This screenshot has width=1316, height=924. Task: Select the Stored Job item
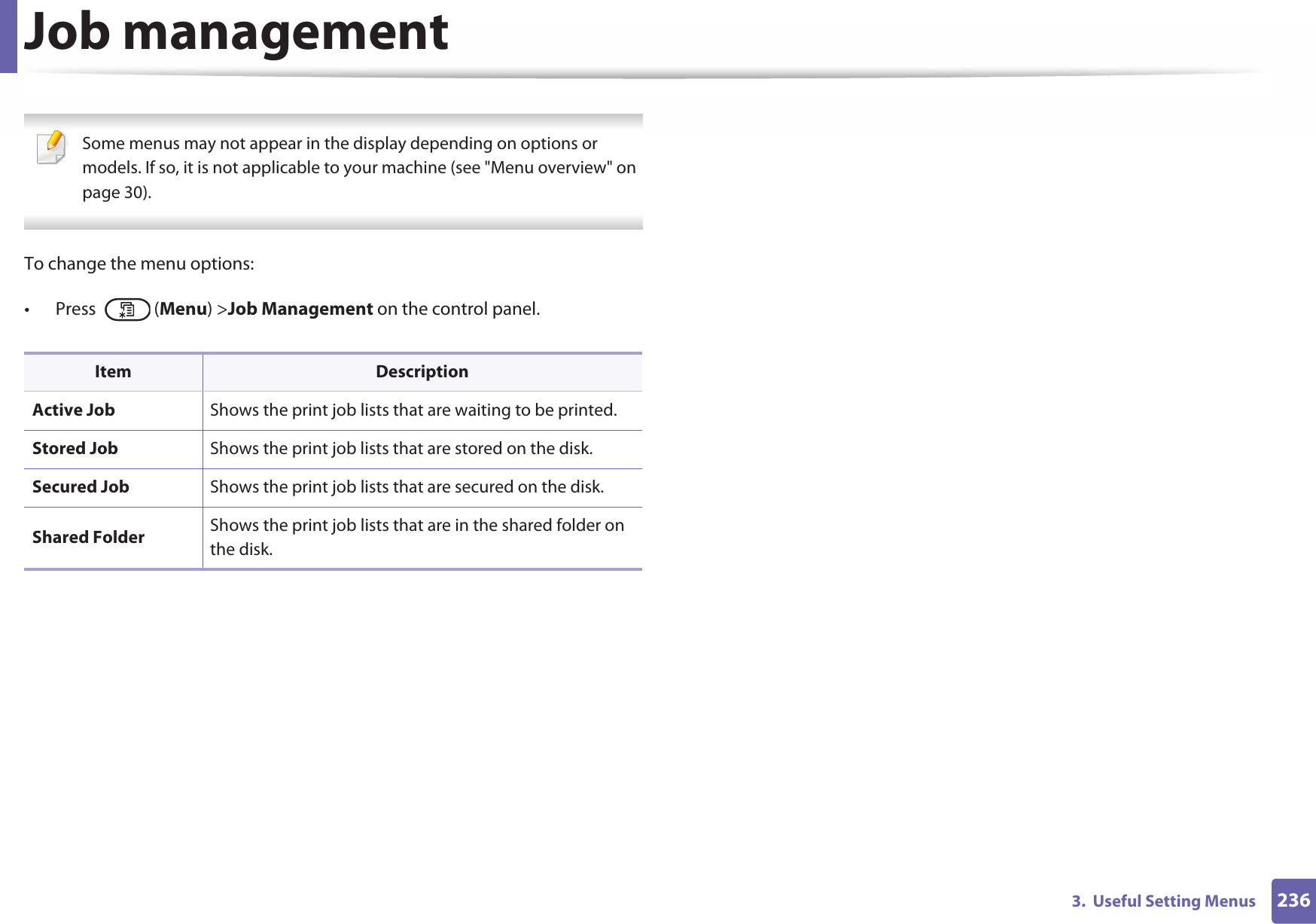pos(75,448)
